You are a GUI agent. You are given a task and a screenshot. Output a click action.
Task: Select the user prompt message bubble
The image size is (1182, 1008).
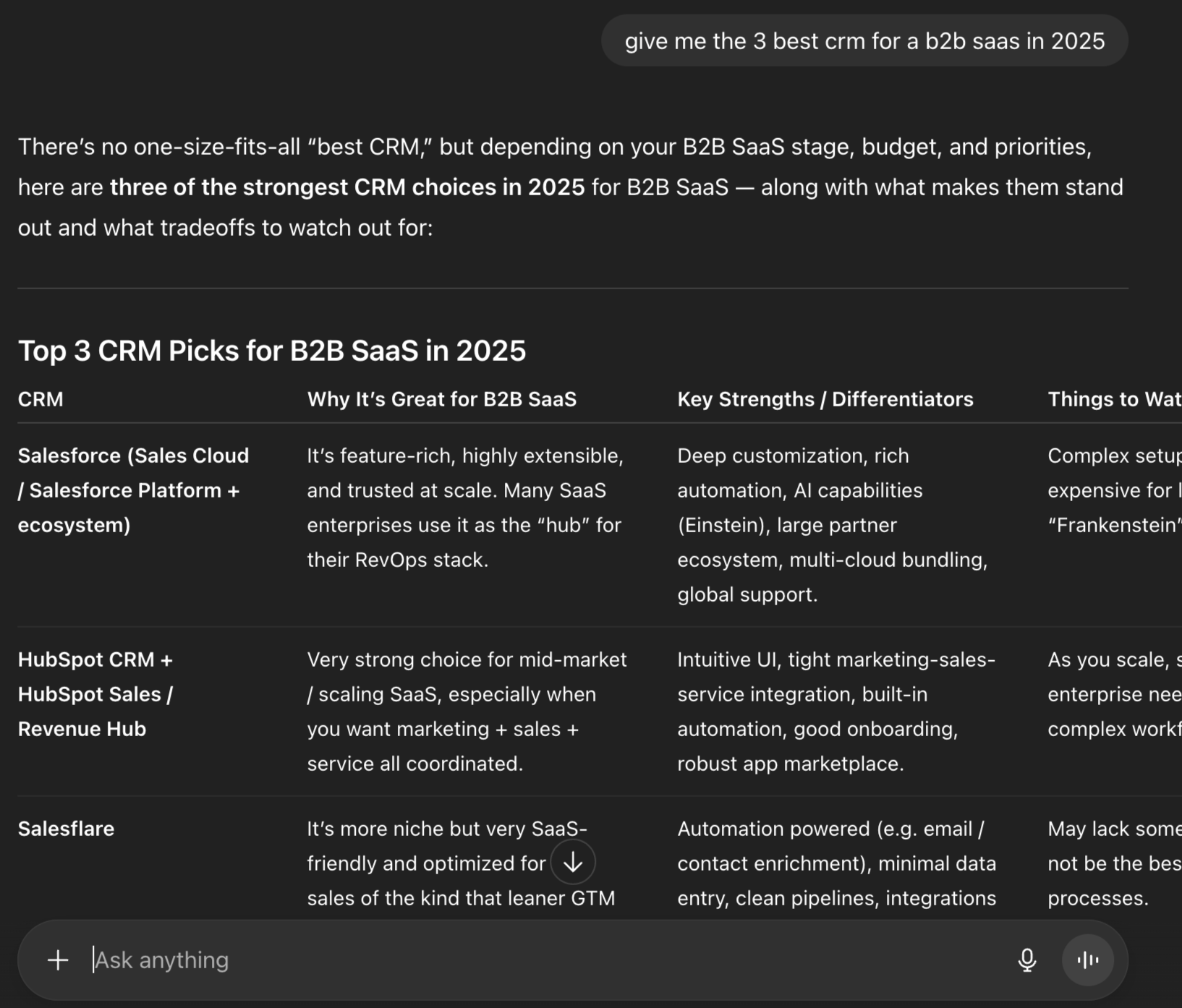click(864, 40)
